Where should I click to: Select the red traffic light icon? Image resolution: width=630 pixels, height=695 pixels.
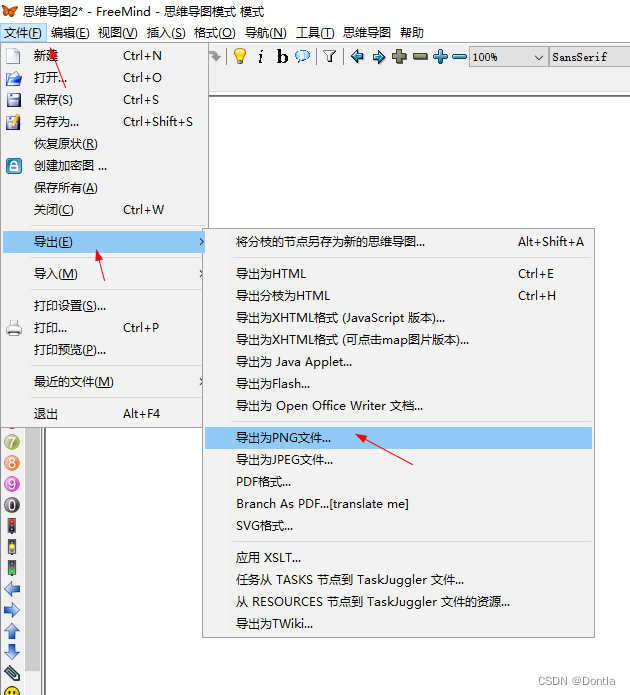click(12, 526)
